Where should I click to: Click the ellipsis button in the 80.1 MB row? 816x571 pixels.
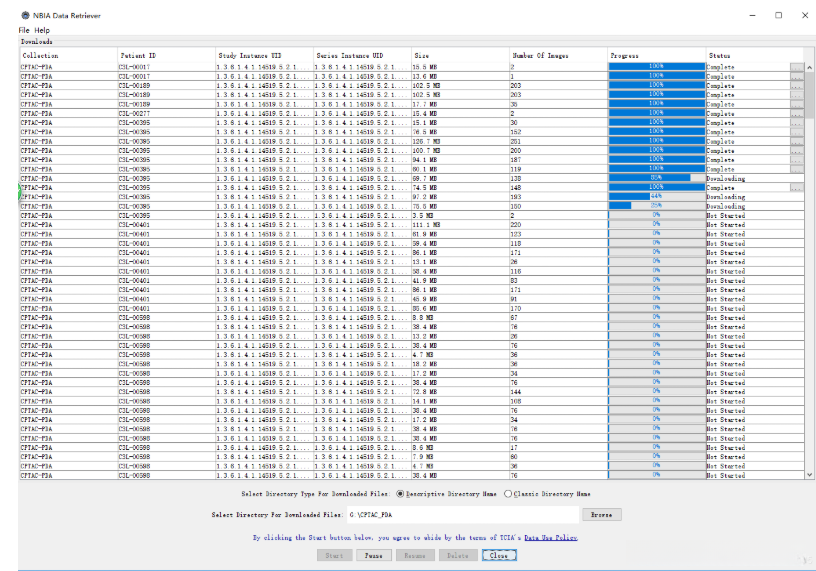coord(797,169)
